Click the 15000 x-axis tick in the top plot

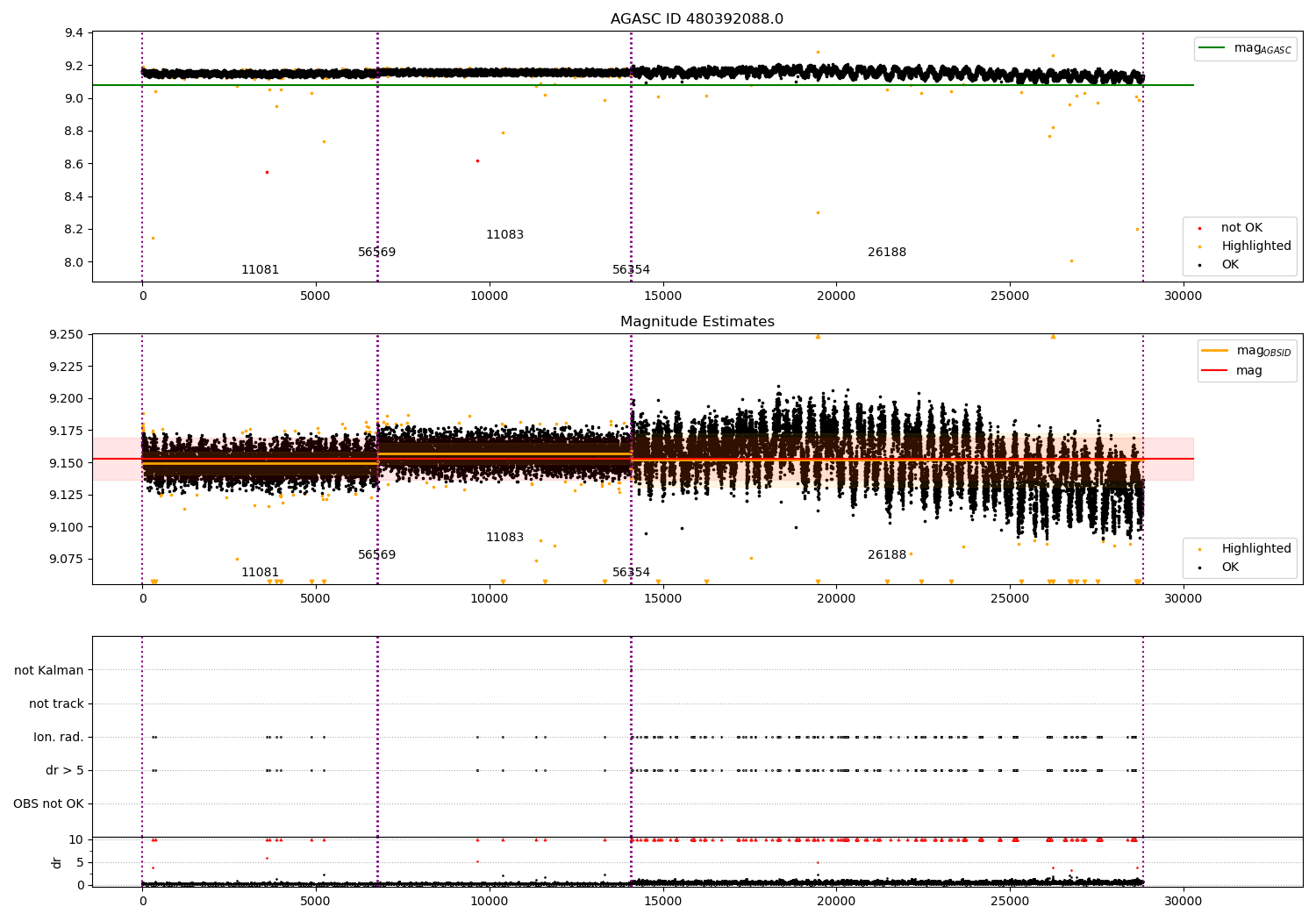point(662,296)
